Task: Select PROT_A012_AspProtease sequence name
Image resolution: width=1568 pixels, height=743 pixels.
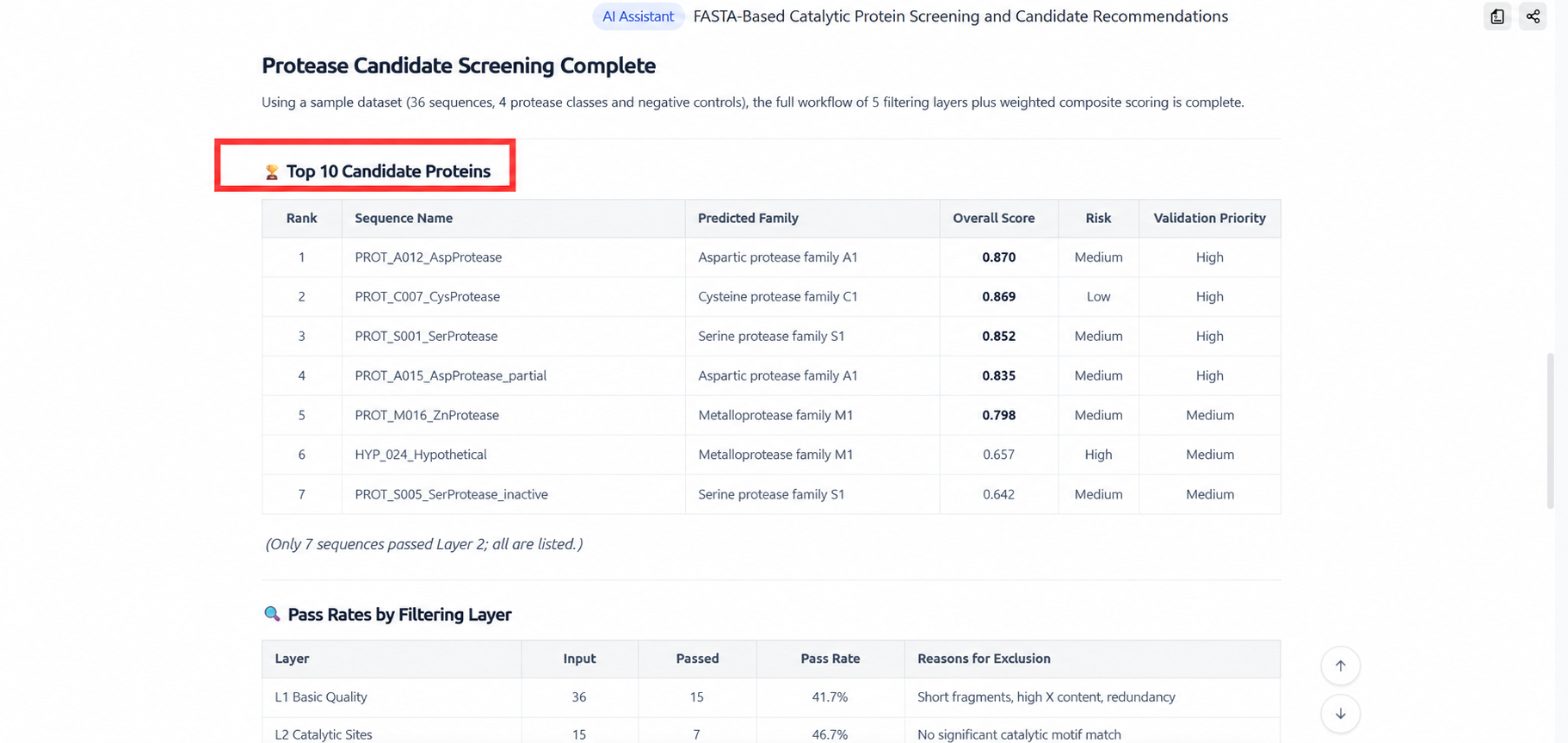Action: (x=428, y=257)
